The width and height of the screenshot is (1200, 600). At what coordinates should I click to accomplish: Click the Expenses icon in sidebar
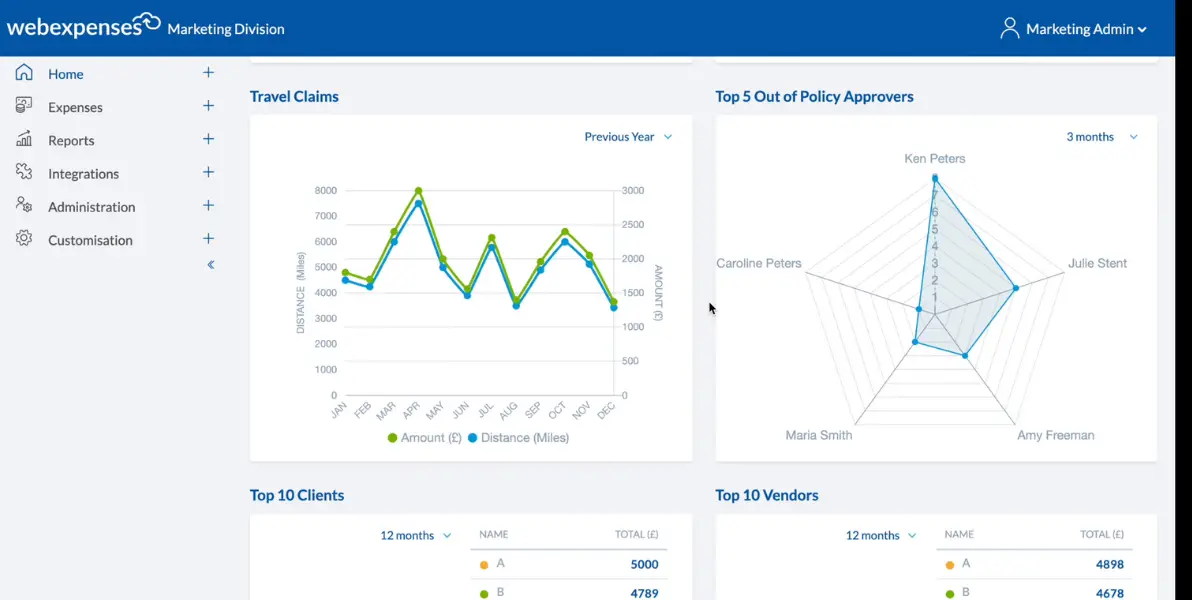[24, 106]
